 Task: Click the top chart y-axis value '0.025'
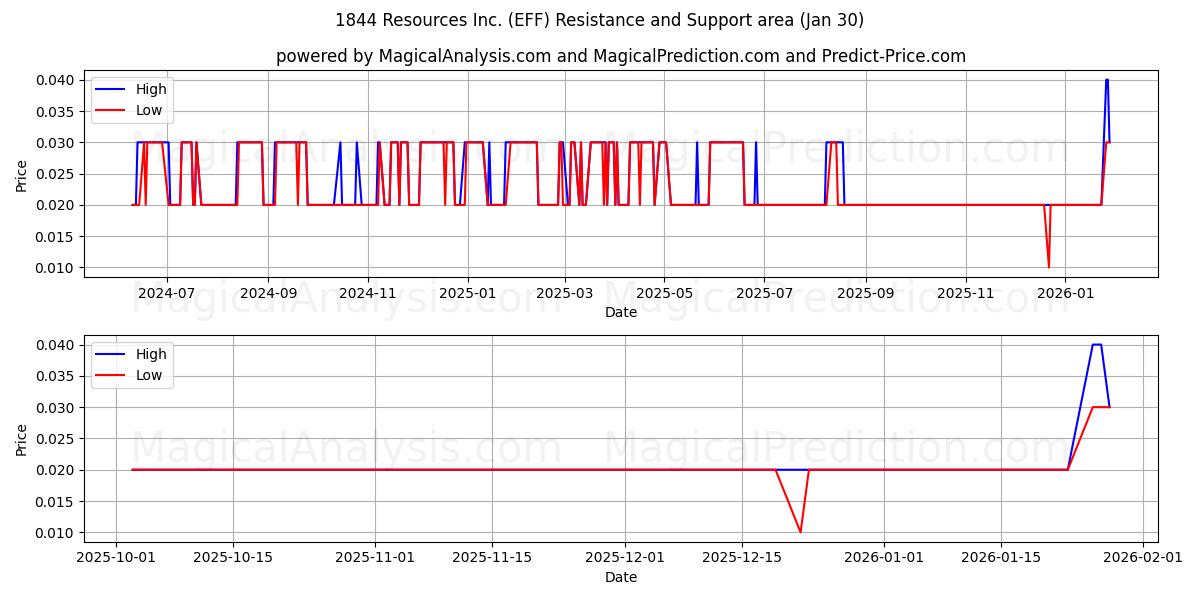point(56,174)
